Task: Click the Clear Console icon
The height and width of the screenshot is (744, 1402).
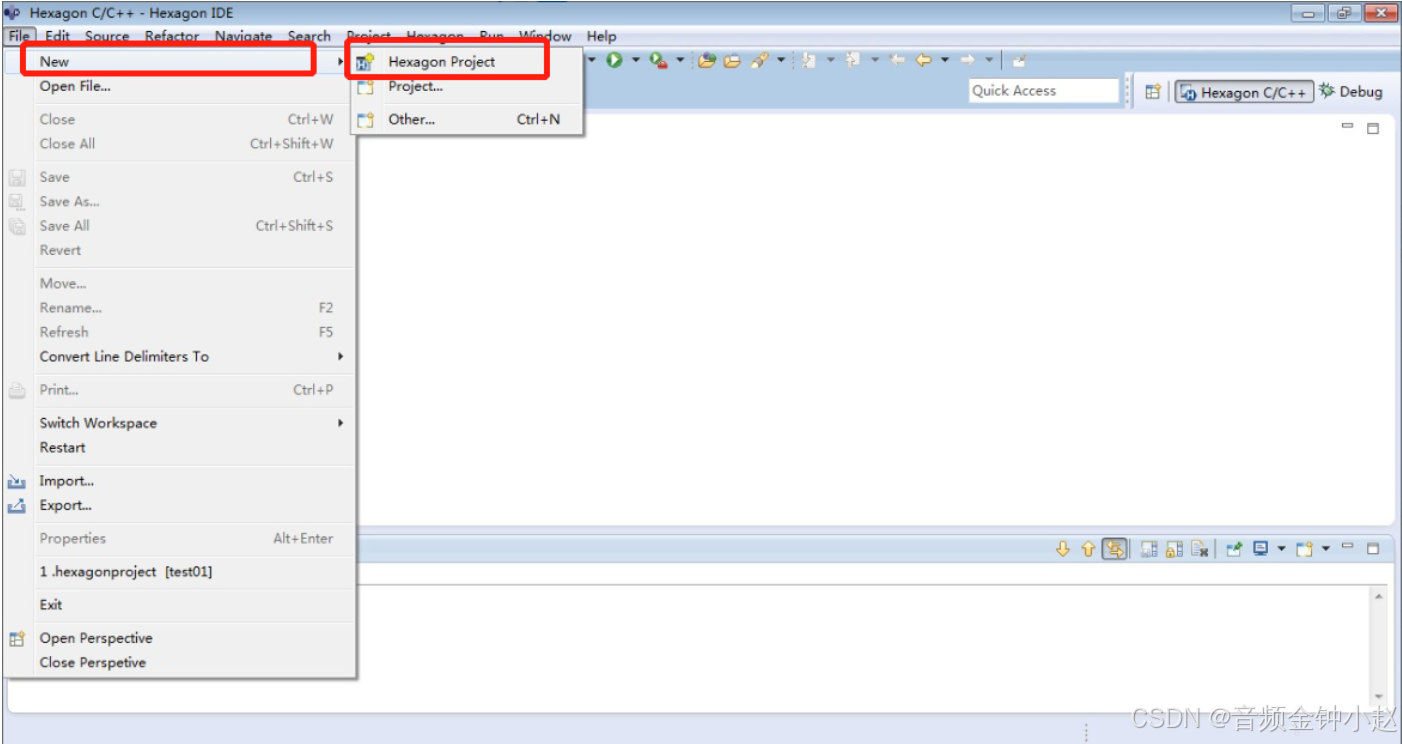Action: tap(1199, 549)
